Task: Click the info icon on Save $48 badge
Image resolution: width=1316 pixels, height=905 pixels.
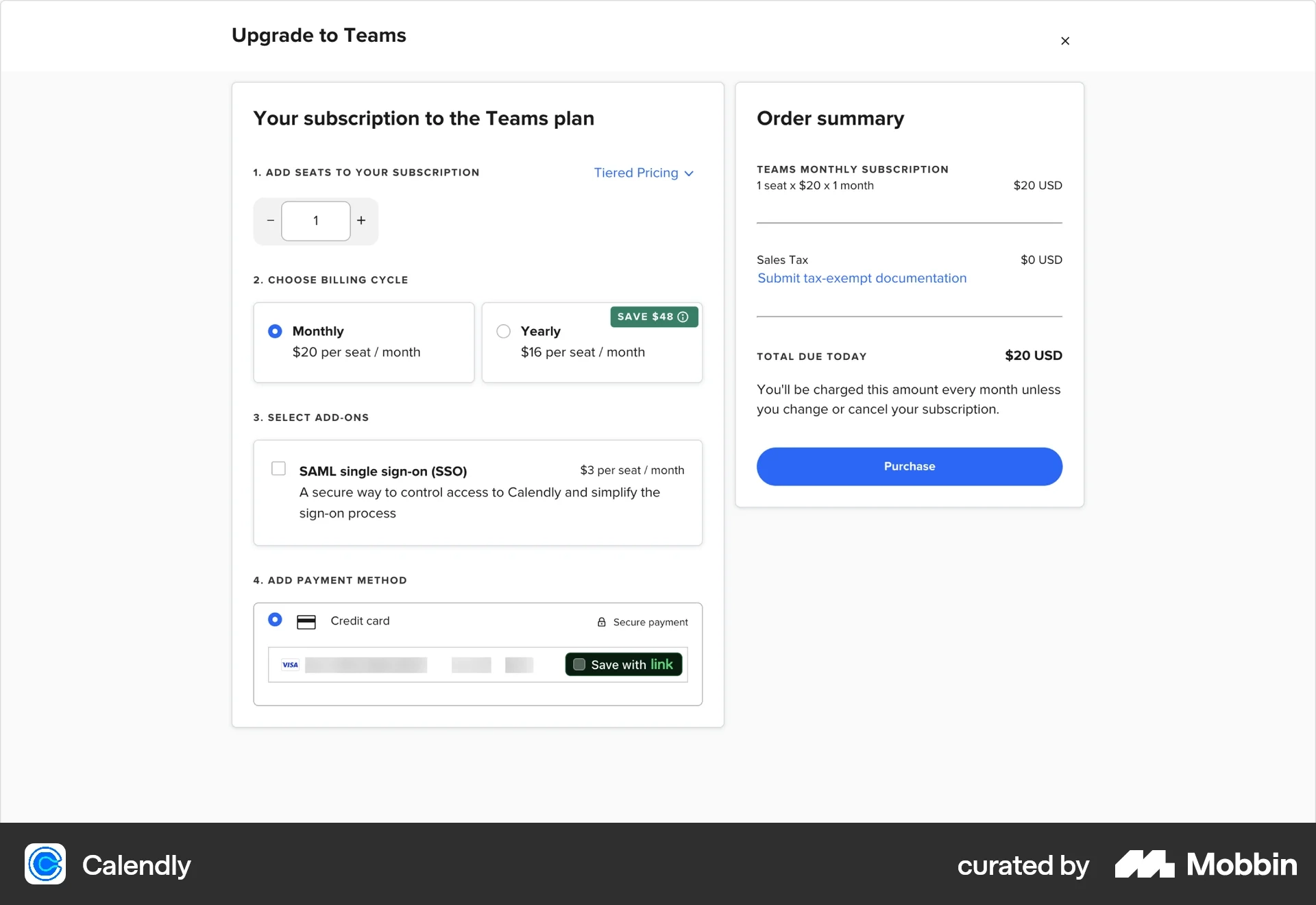Action: click(683, 317)
